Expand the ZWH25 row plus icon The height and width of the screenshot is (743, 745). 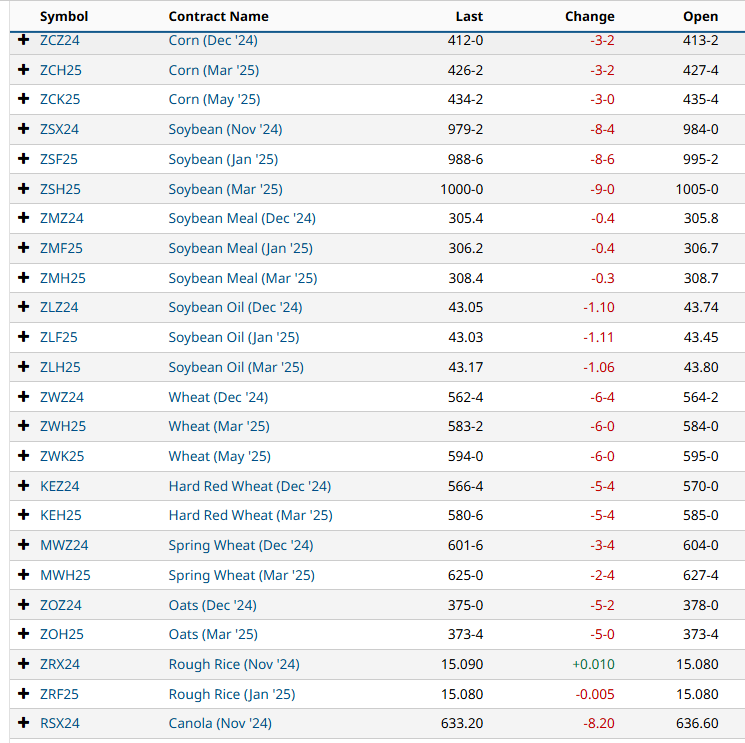23,426
